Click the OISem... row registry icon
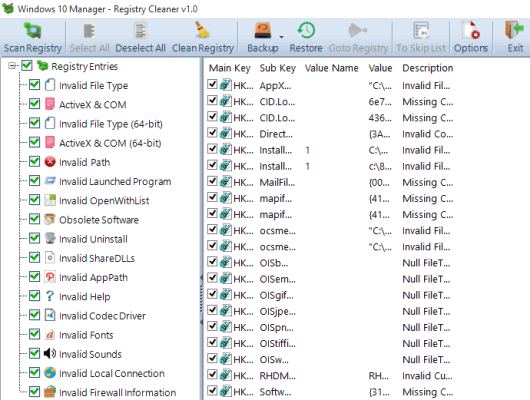This screenshot has width=530, height=400. 225,278
